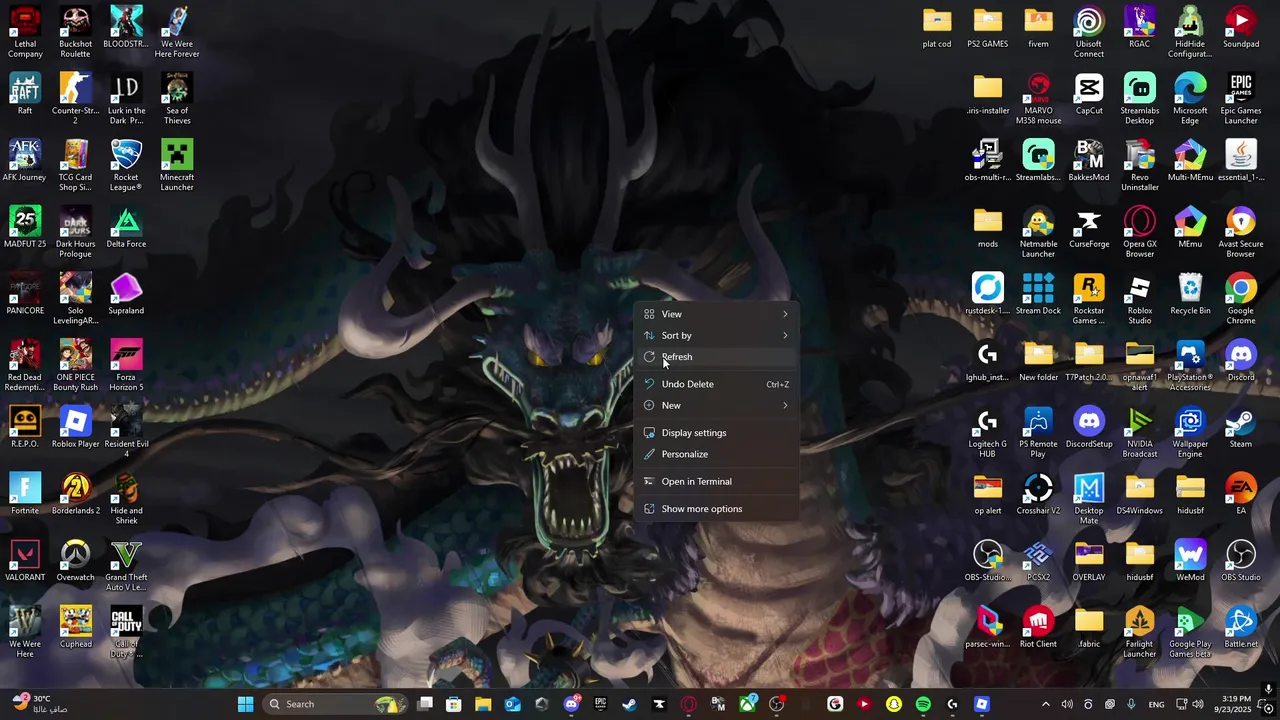Select the PS2 GAMES folder
1280x720 pixels.
click(987, 28)
